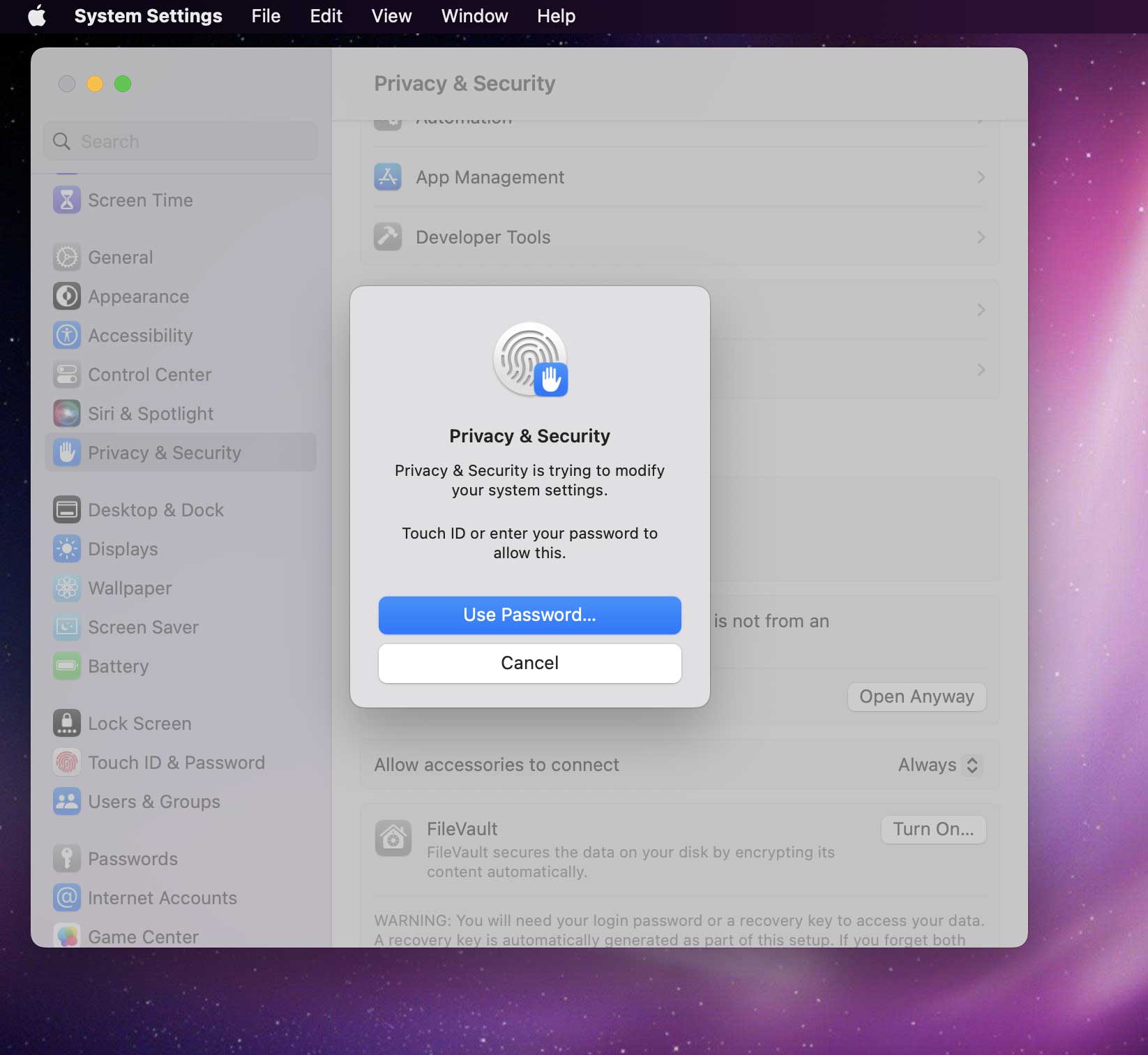The height and width of the screenshot is (1055, 1148).
Task: Open the Allow accessories Always dropdown
Action: [x=939, y=765]
